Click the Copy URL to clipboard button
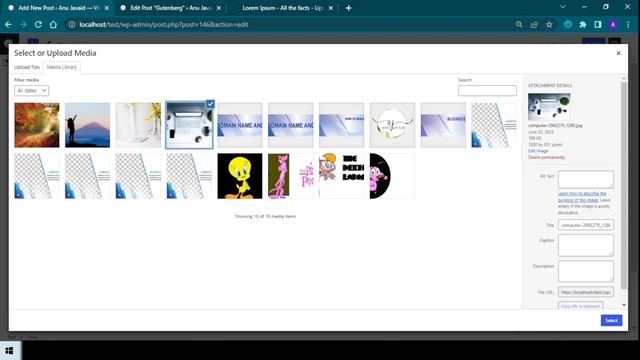The width and height of the screenshot is (640, 360). 580,305
